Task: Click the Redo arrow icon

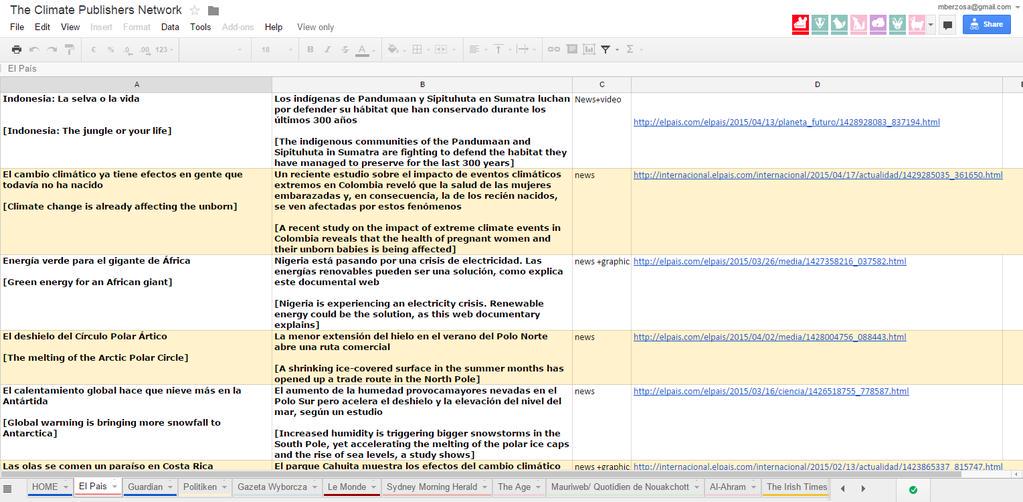Action: click(x=52, y=49)
